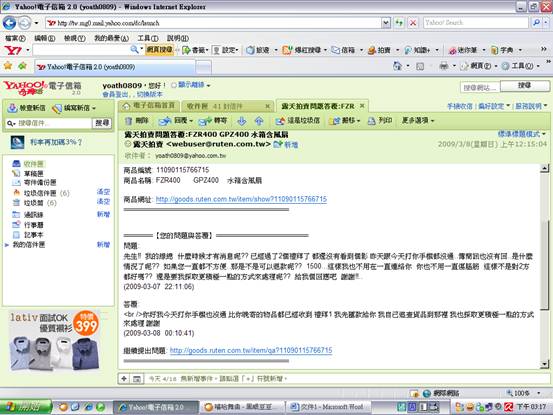Viewport: 553px width, 415px height.
Task: Click 列印 print button in mail toolbar
Action: [x=380, y=121]
